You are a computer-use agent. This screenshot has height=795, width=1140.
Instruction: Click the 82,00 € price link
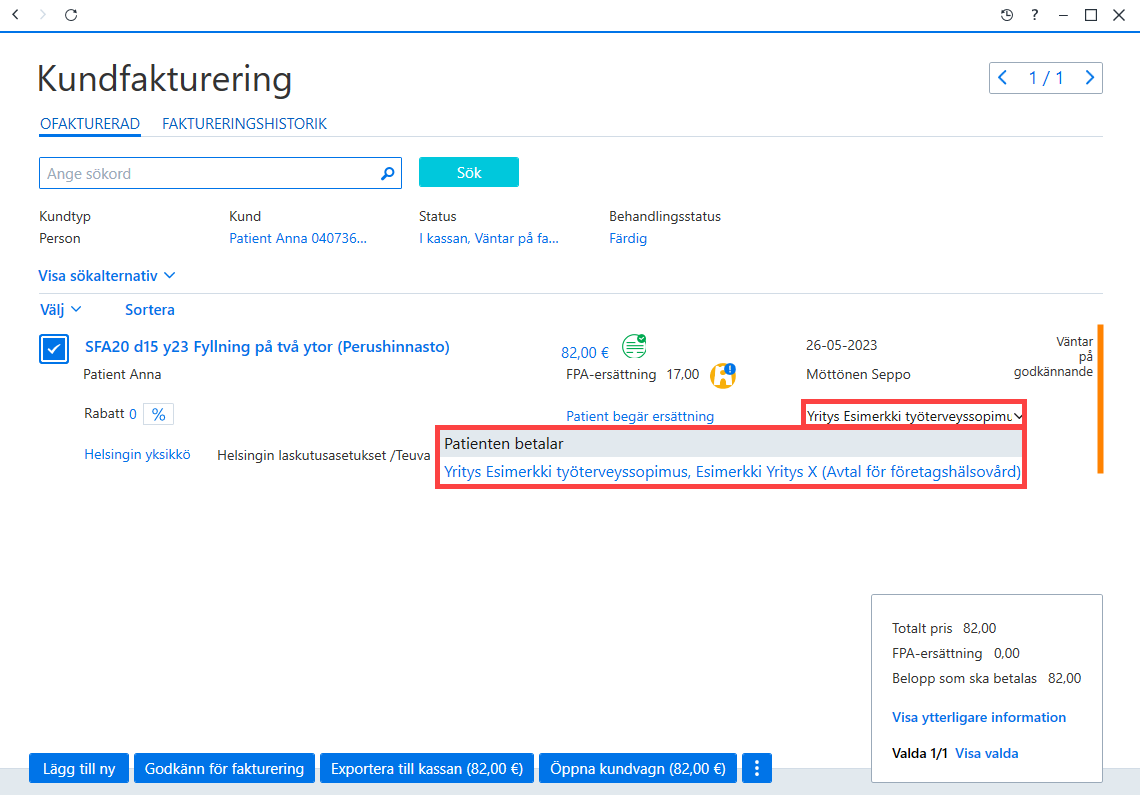coord(585,353)
